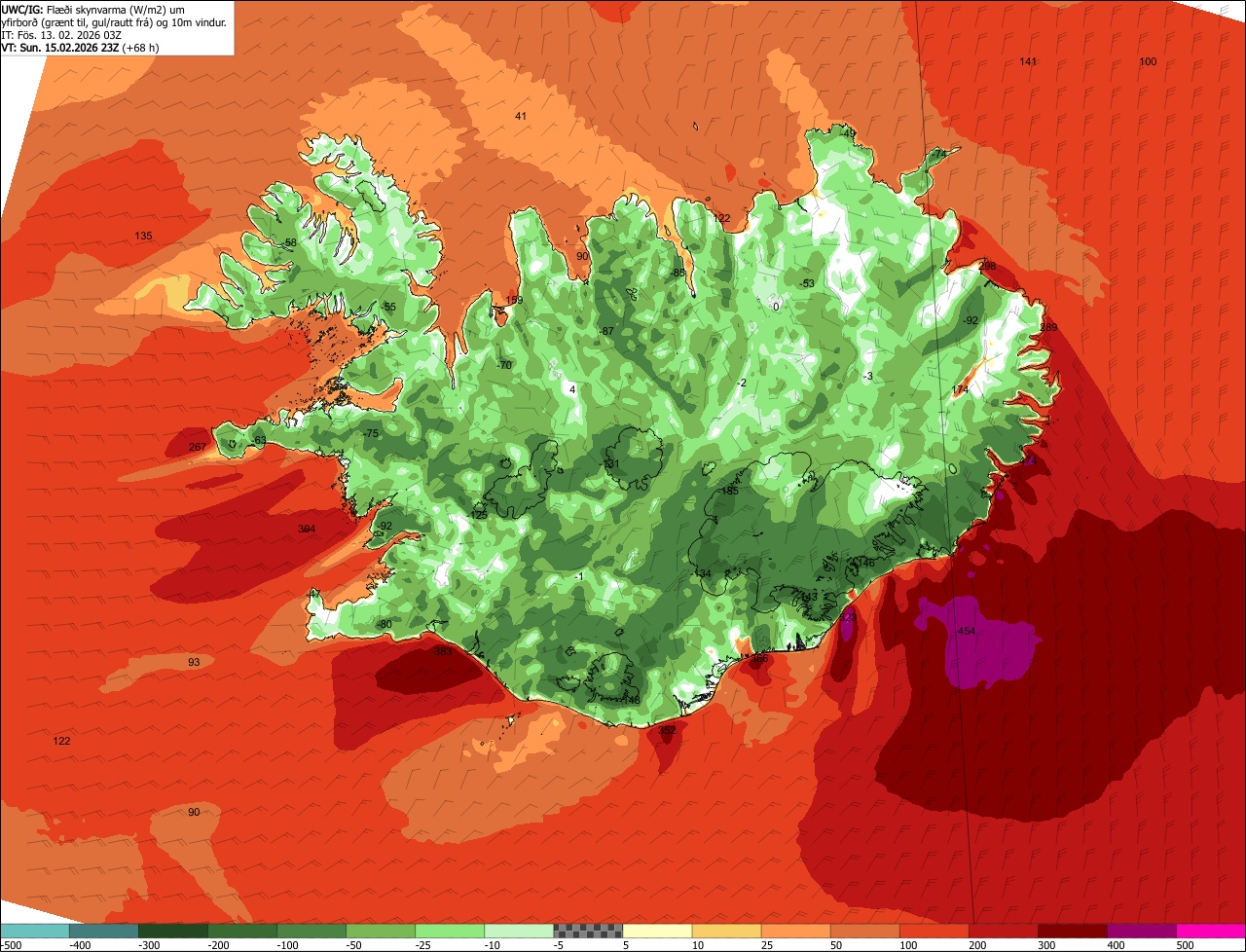Select the map value '-53' in the northeast

click(x=806, y=284)
